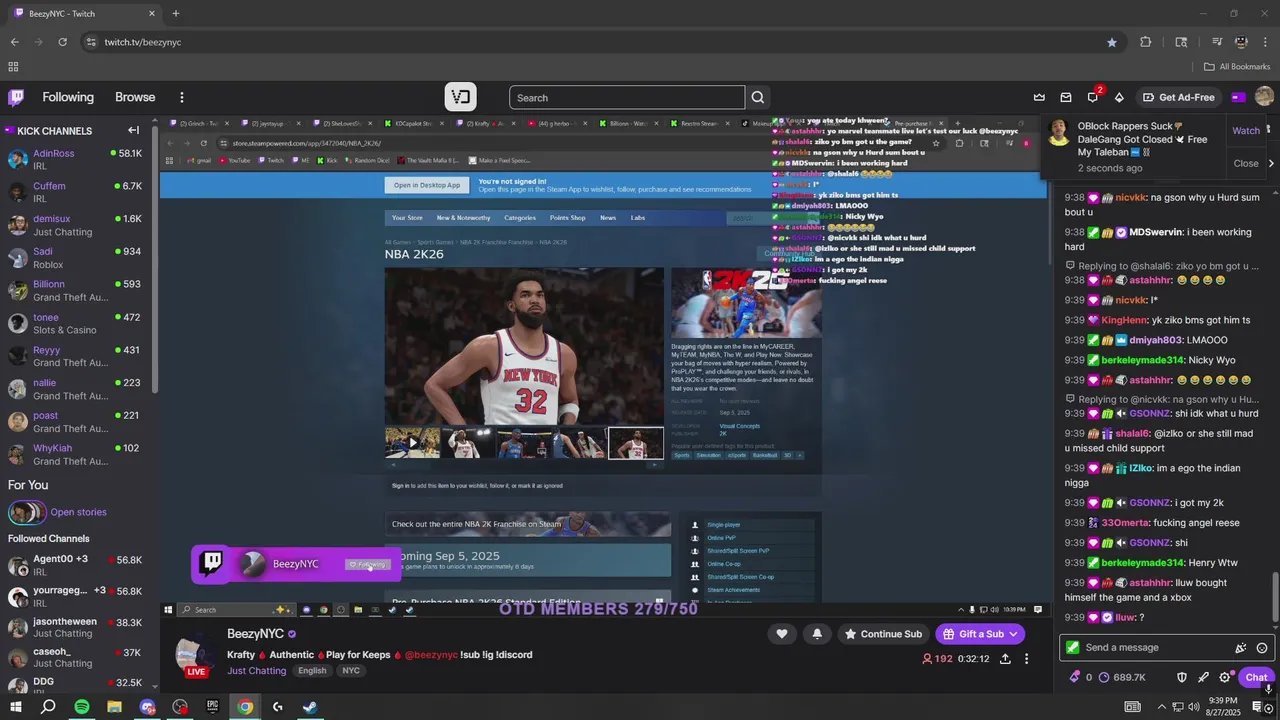Open the profile avatar menu
Viewport: 1280px width, 720px height.
[1264, 97]
